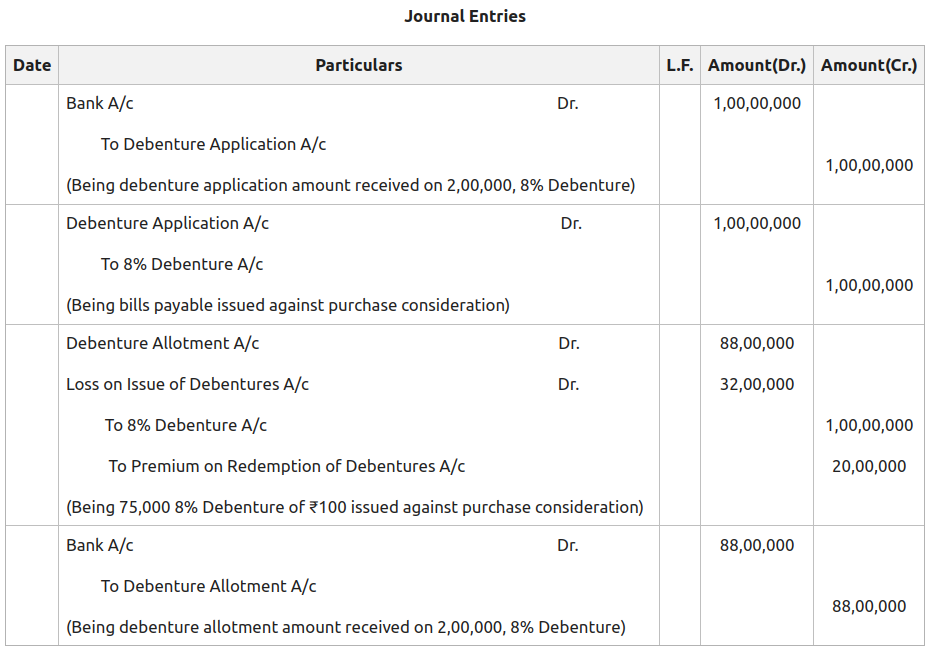Screen dimensions: 931x655
Task: Click the To Debenture Application A/c line
Action: point(213,144)
